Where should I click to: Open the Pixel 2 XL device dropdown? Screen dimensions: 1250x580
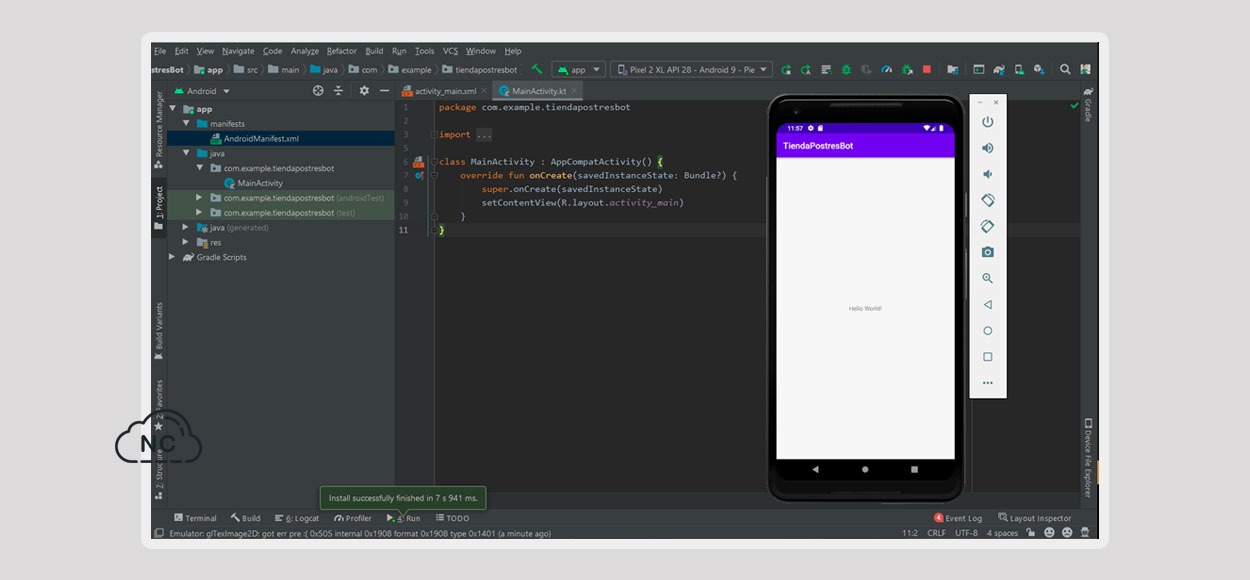click(x=692, y=70)
